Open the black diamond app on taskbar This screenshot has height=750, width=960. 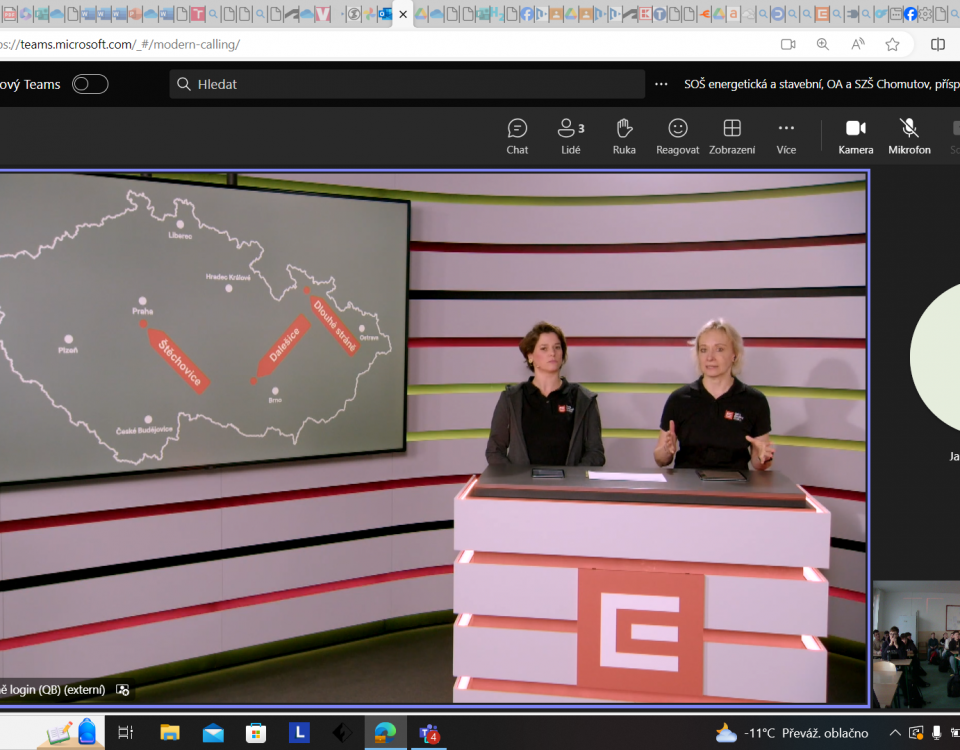pyautogui.click(x=342, y=732)
